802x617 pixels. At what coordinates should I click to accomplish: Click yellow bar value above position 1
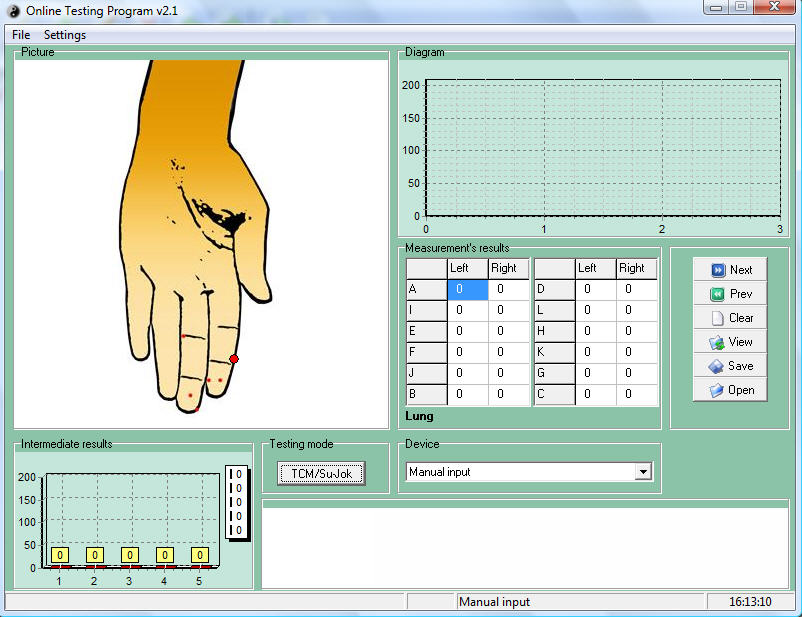pyautogui.click(x=60, y=555)
